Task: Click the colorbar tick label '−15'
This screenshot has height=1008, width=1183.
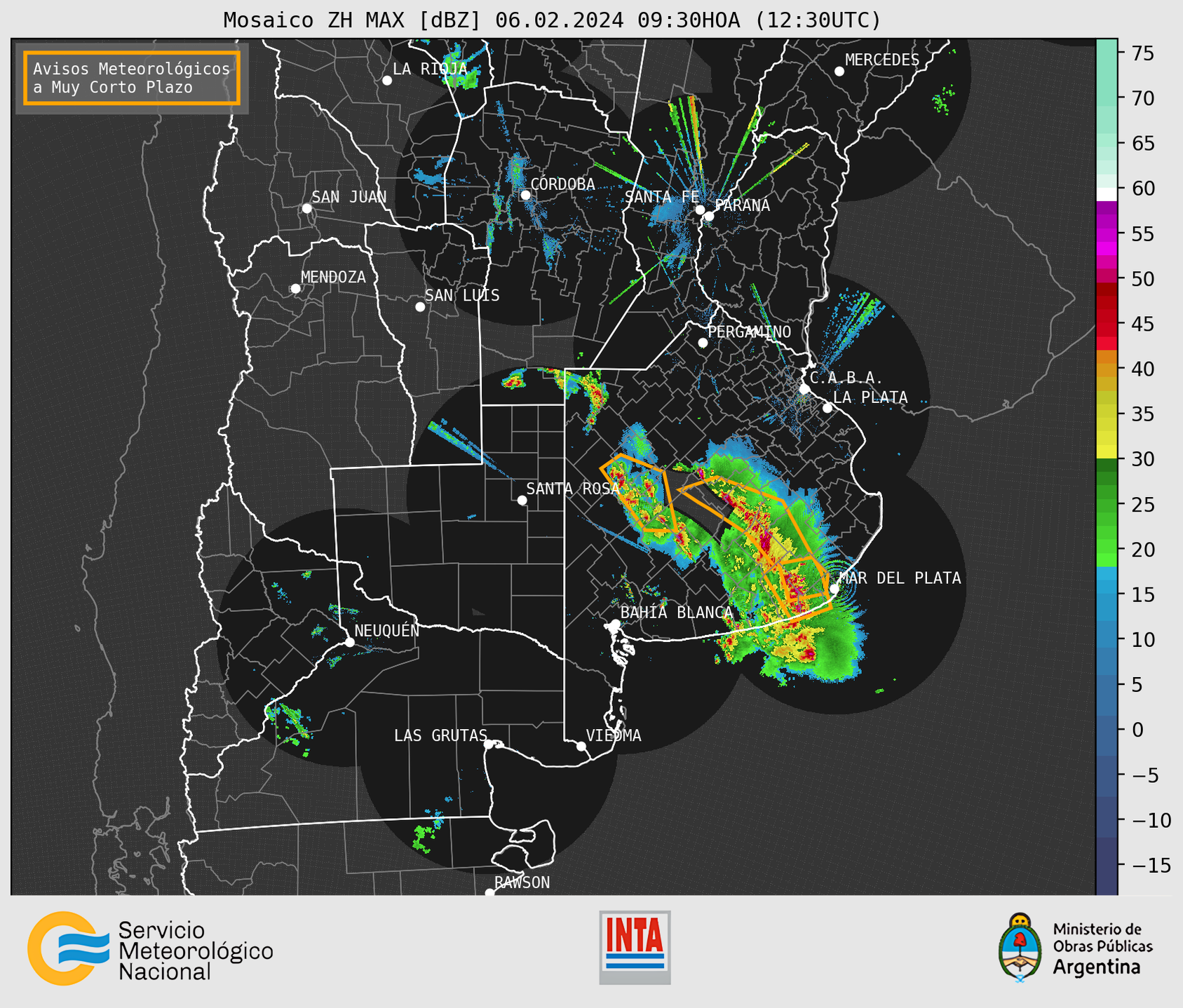Action: coord(1151,865)
